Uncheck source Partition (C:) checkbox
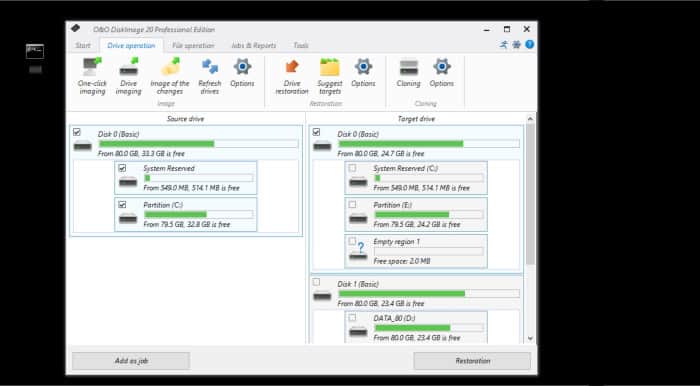The image size is (700, 386). (122, 204)
